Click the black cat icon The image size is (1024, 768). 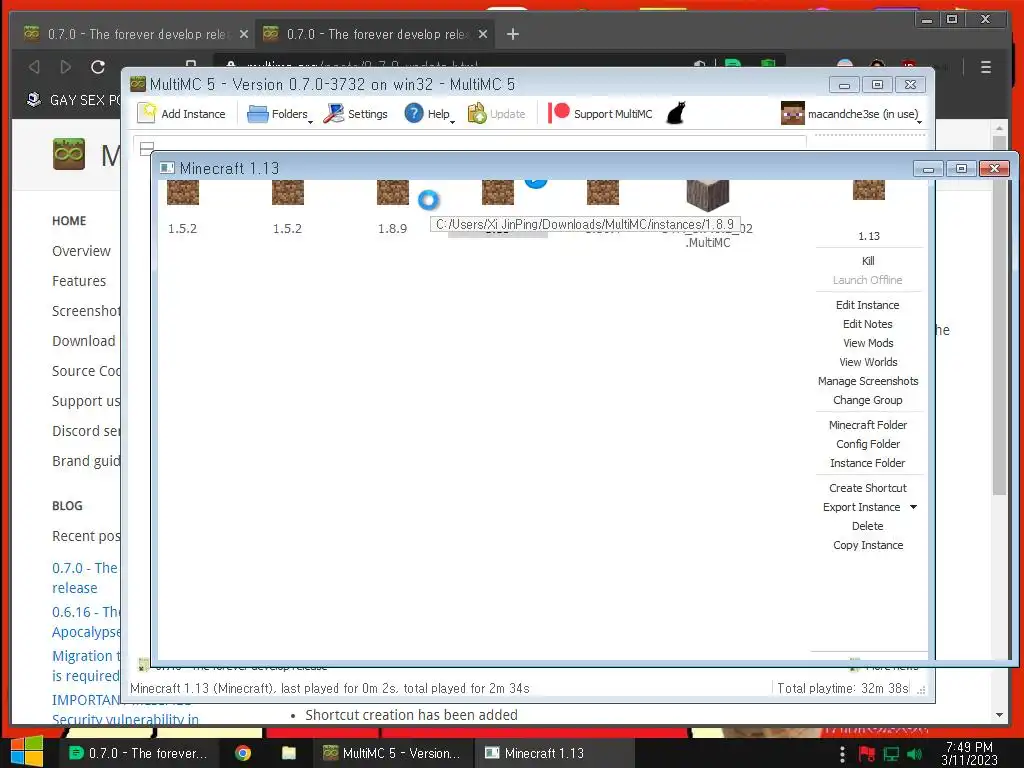click(676, 114)
